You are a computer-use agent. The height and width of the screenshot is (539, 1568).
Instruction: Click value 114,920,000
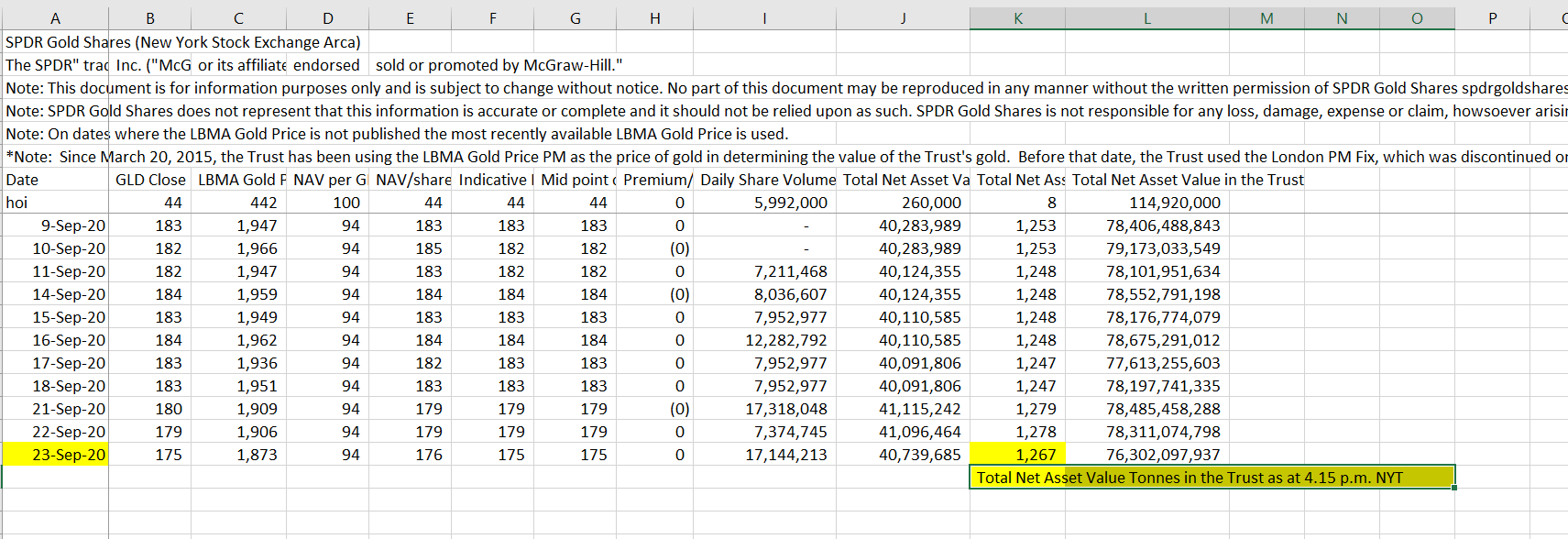[x=1146, y=203]
